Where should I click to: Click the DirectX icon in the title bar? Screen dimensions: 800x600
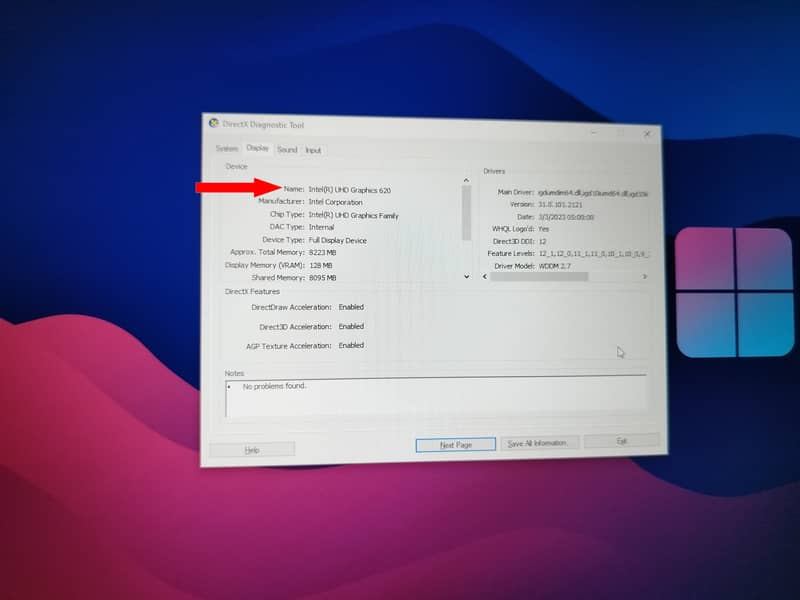click(213, 123)
